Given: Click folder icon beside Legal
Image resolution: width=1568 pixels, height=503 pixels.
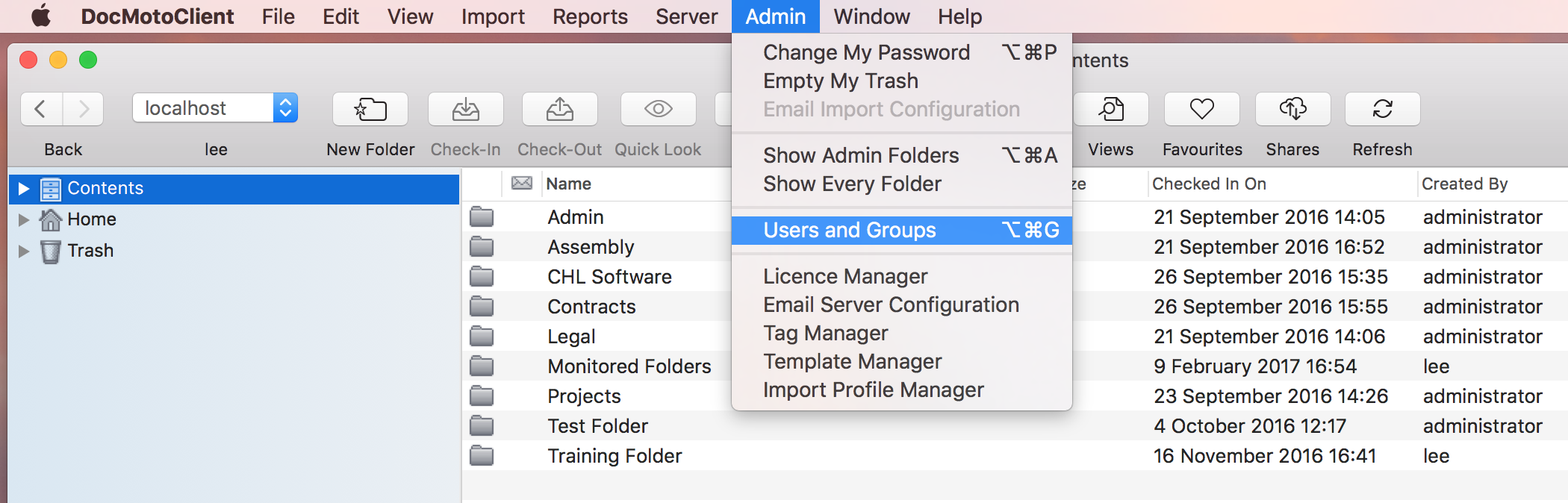Looking at the screenshot, I should click(x=482, y=337).
